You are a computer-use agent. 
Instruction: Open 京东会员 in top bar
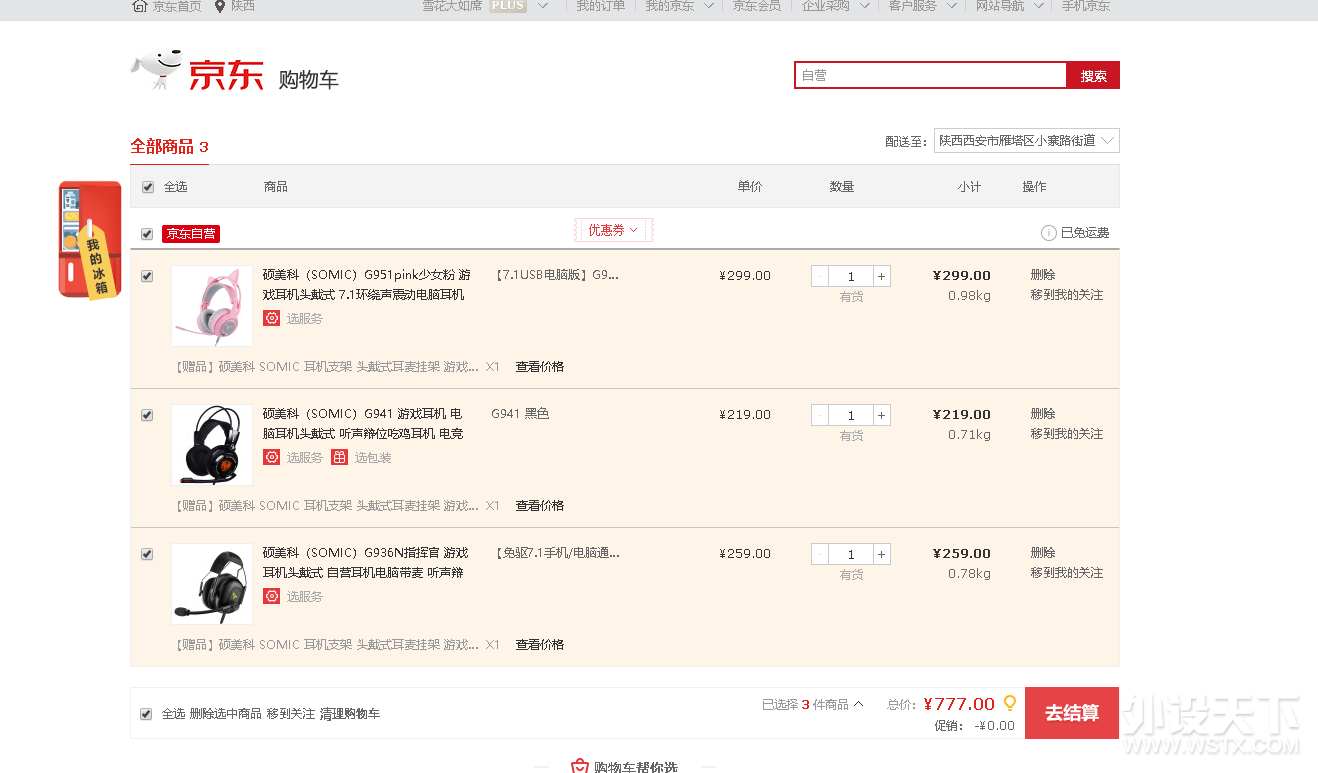click(757, 6)
